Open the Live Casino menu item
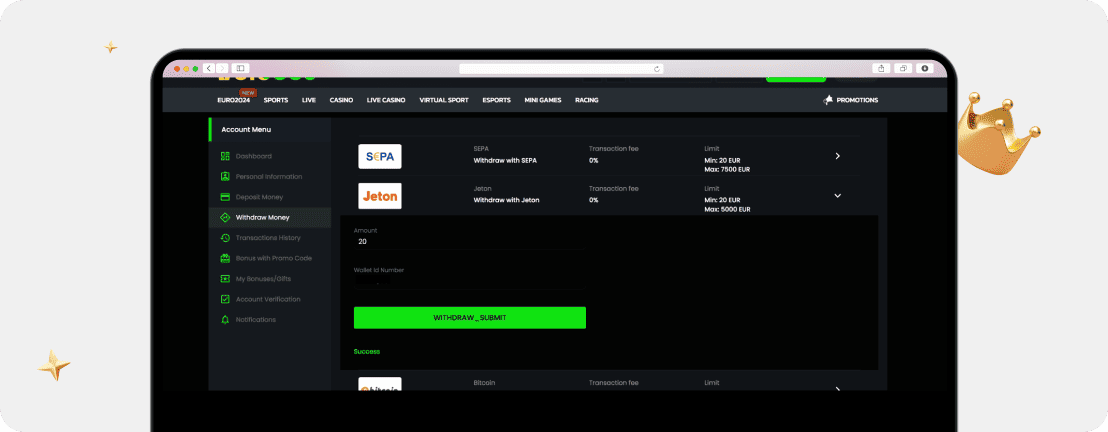 (386, 100)
